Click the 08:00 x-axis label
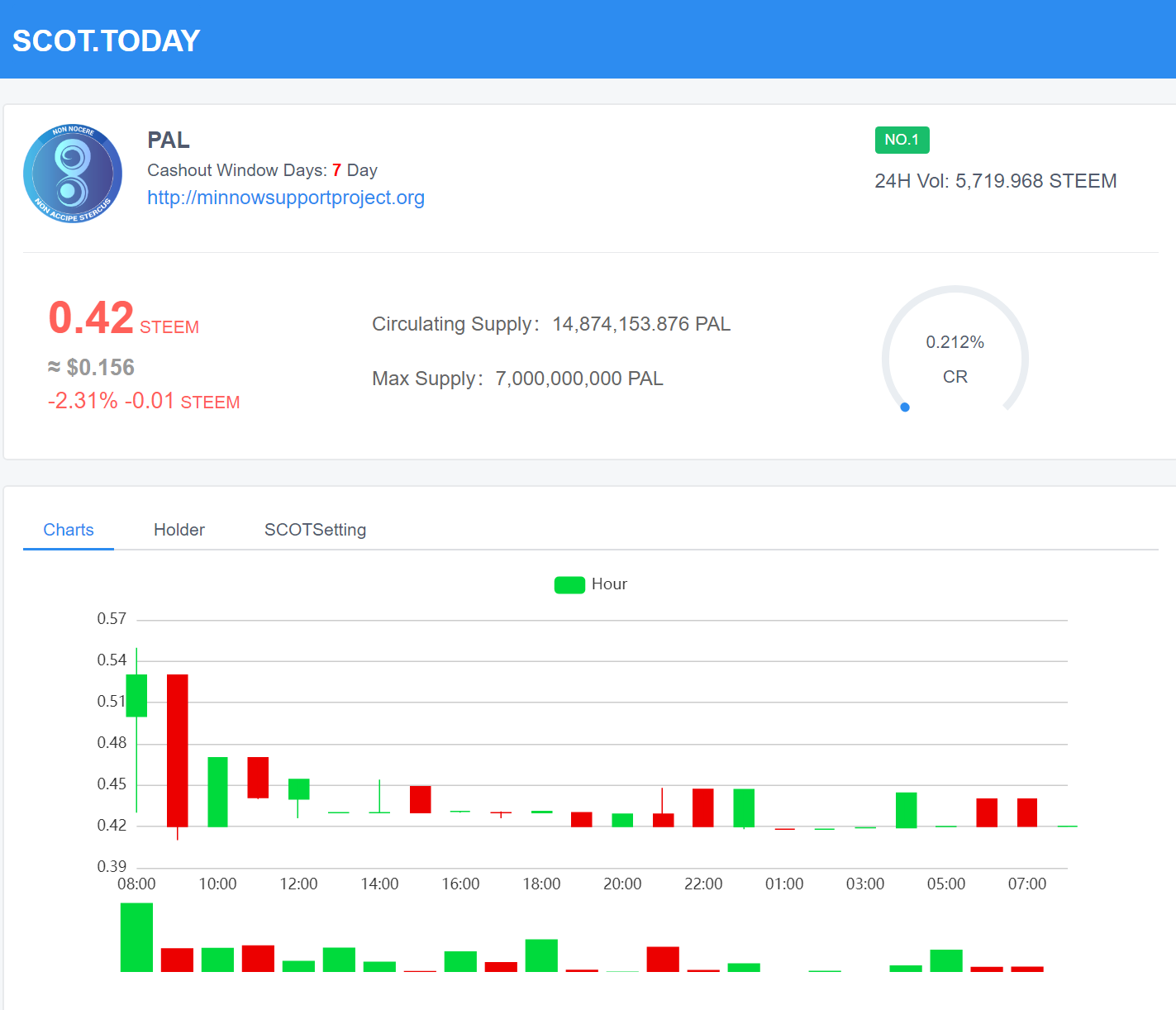 [x=136, y=884]
